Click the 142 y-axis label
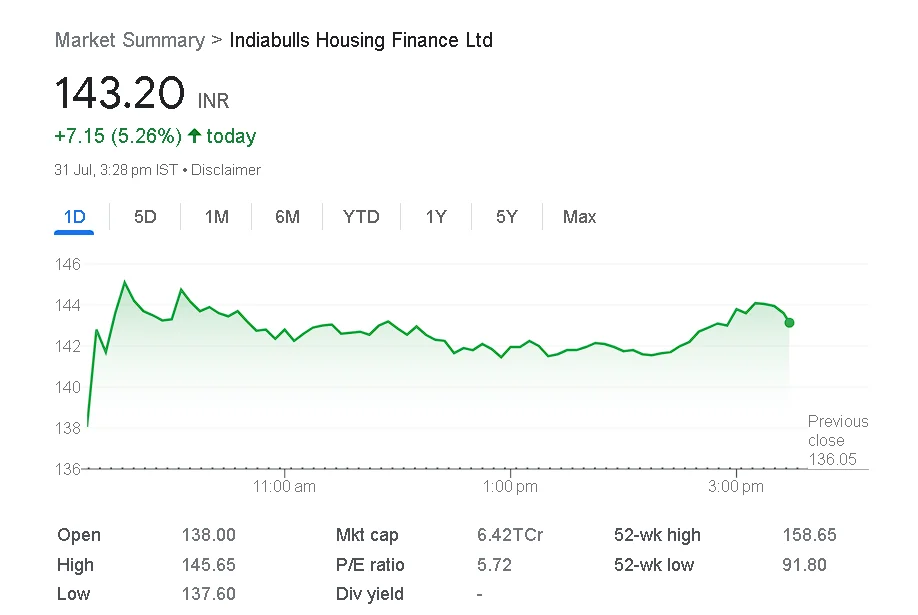Image resolution: width=918 pixels, height=615 pixels. pos(68,346)
